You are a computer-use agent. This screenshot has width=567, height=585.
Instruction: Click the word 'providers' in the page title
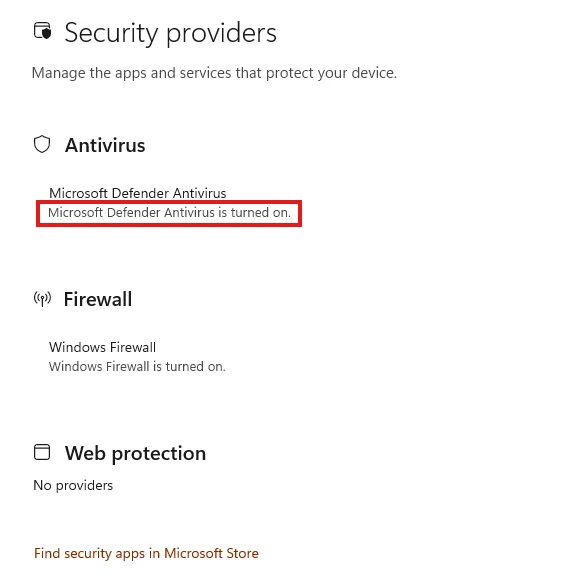[x=221, y=34]
